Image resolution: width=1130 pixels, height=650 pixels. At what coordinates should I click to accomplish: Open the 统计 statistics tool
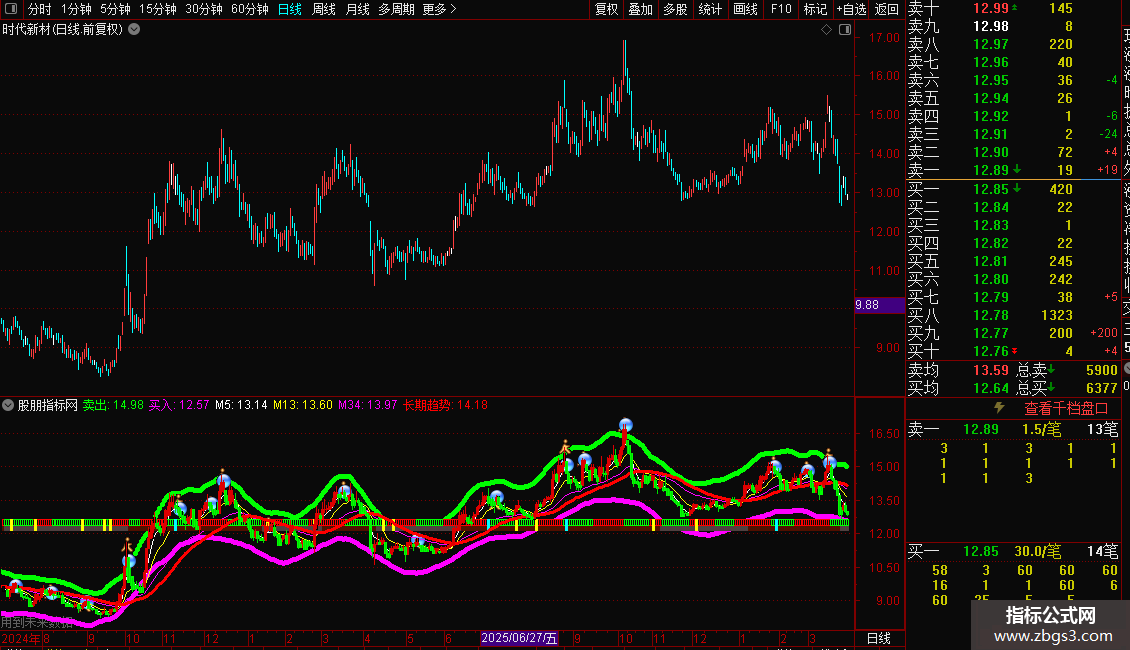click(x=710, y=9)
